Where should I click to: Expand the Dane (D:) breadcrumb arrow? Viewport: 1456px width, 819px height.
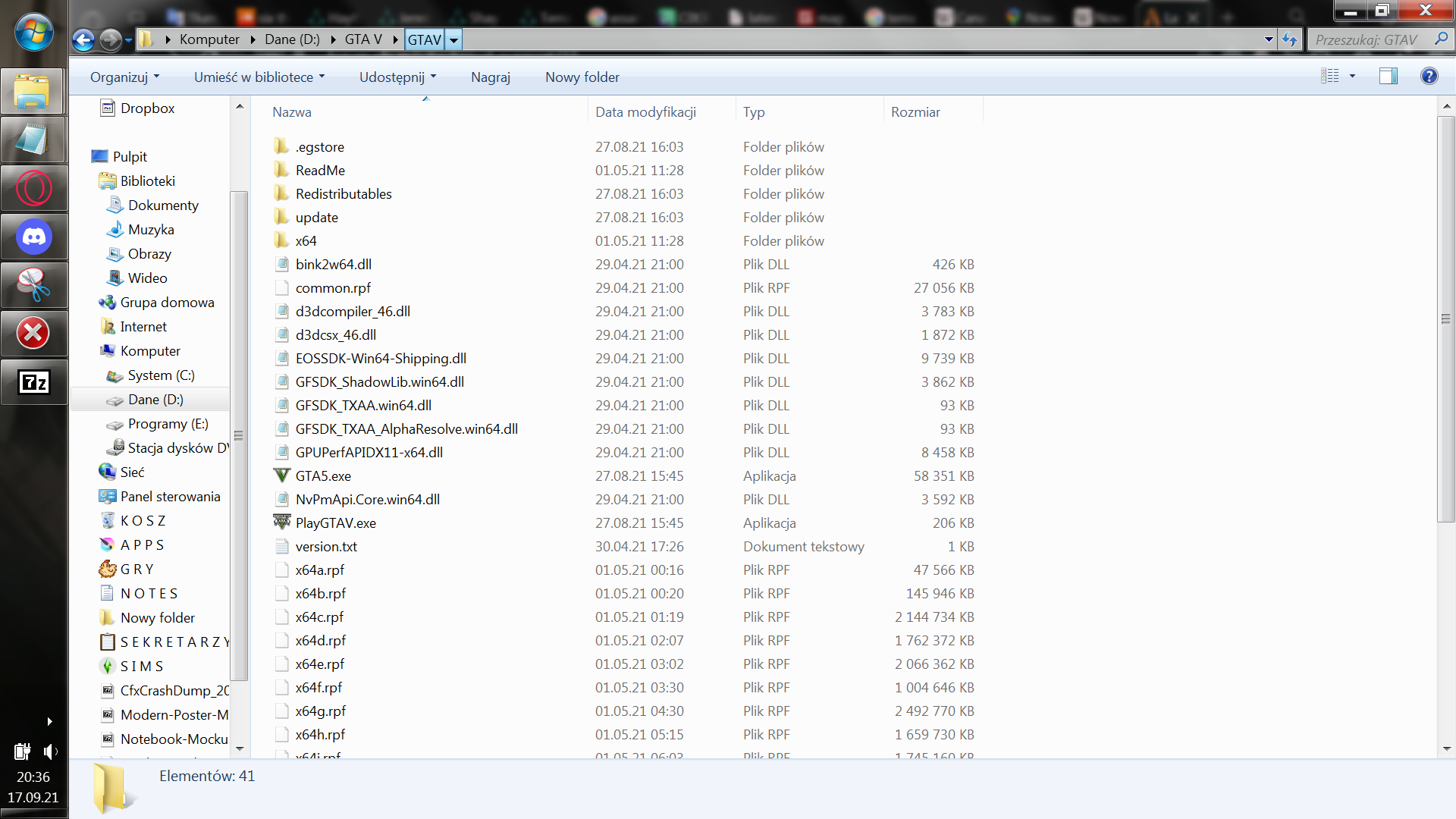point(333,39)
